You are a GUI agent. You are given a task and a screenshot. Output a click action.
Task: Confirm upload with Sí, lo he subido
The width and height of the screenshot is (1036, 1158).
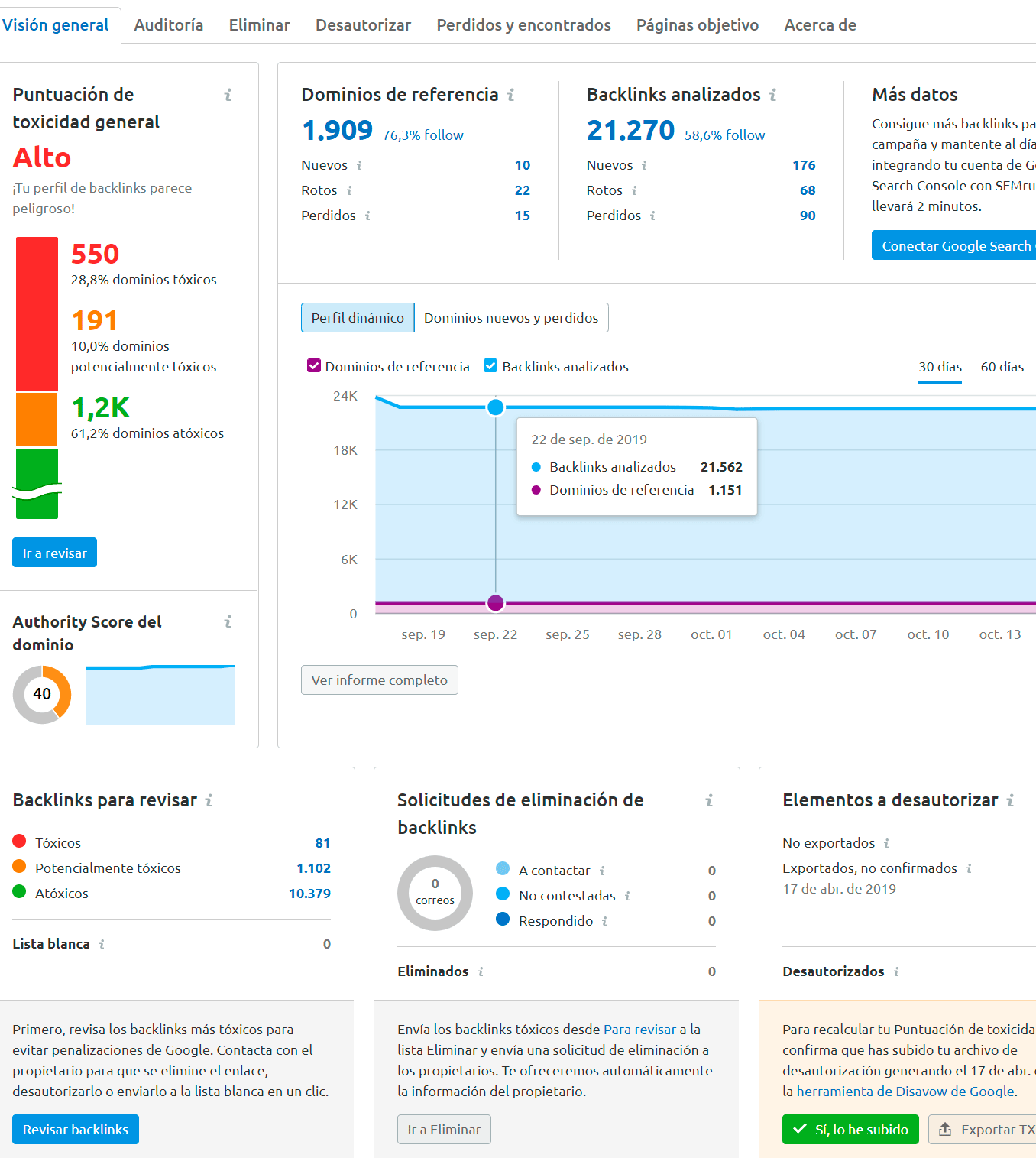click(x=850, y=1129)
